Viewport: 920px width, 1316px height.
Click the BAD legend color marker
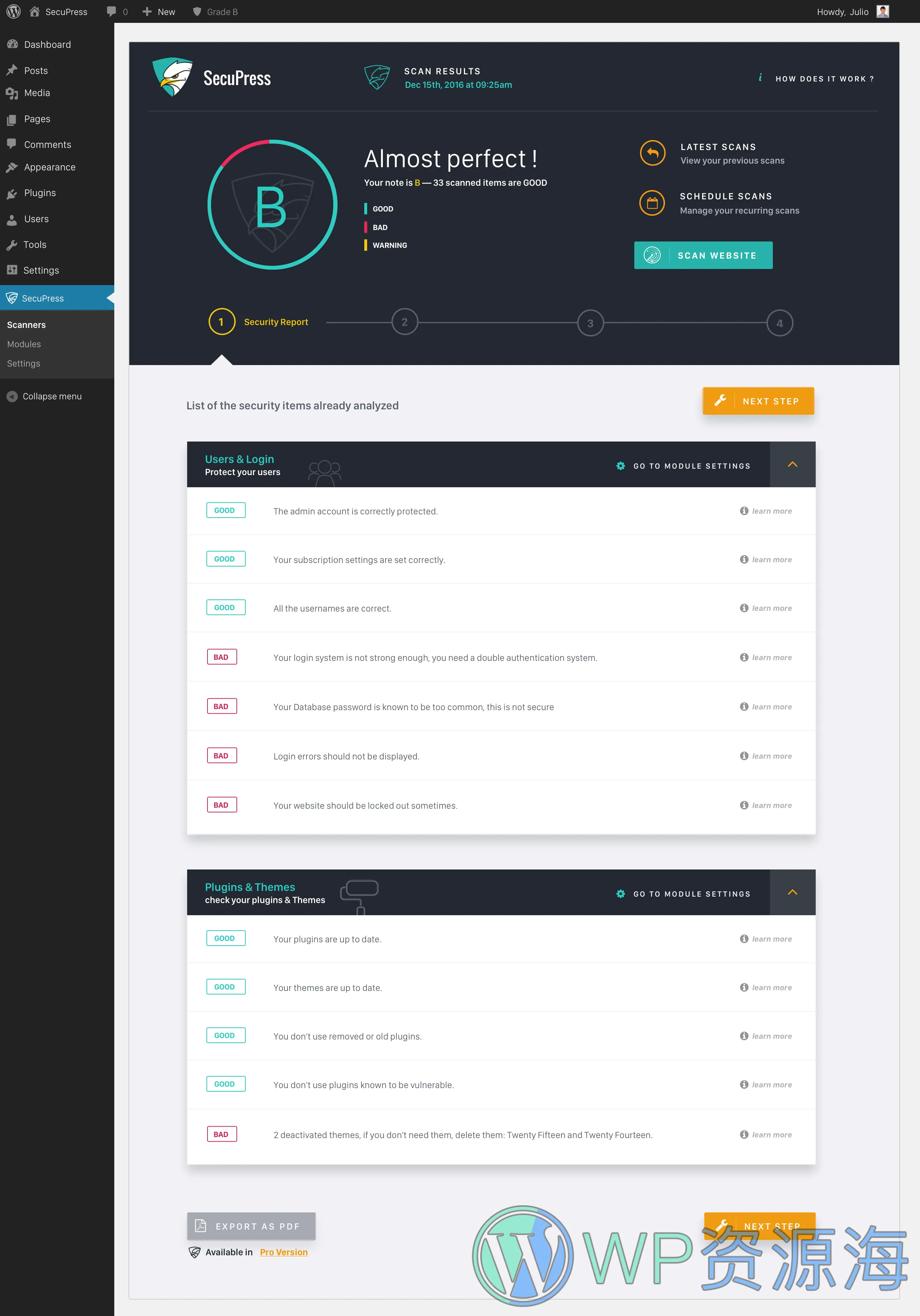click(x=366, y=227)
